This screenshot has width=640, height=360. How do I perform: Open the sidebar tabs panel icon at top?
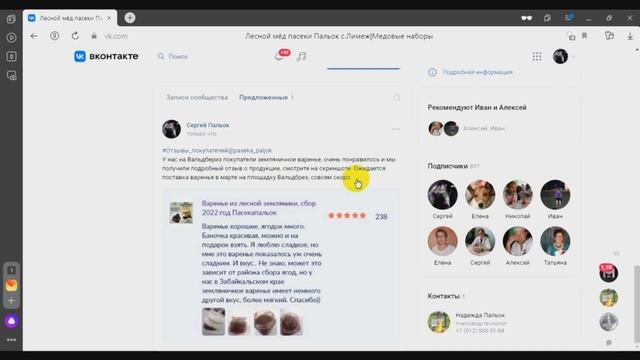[x=11, y=19]
